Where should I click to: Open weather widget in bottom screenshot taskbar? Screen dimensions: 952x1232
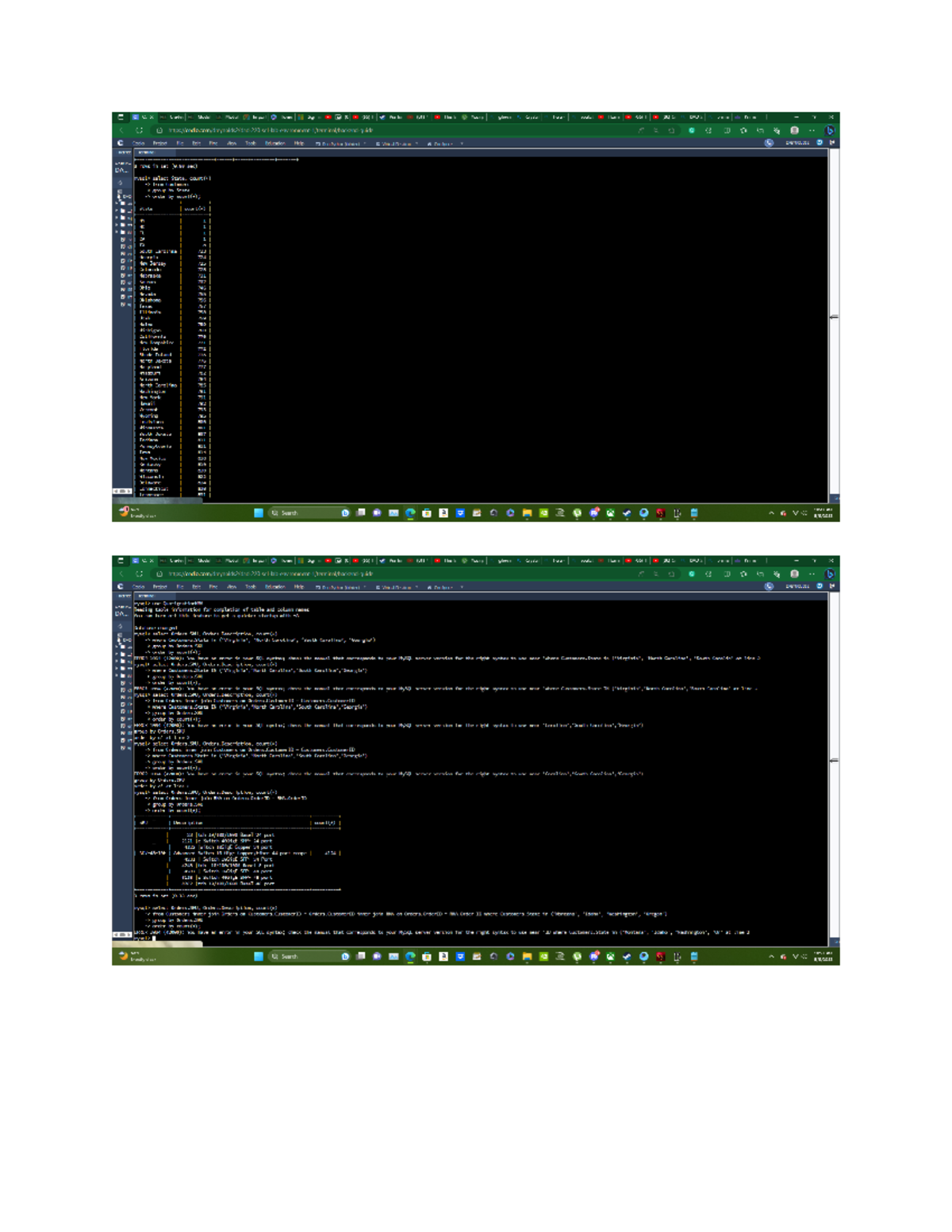[x=136, y=957]
